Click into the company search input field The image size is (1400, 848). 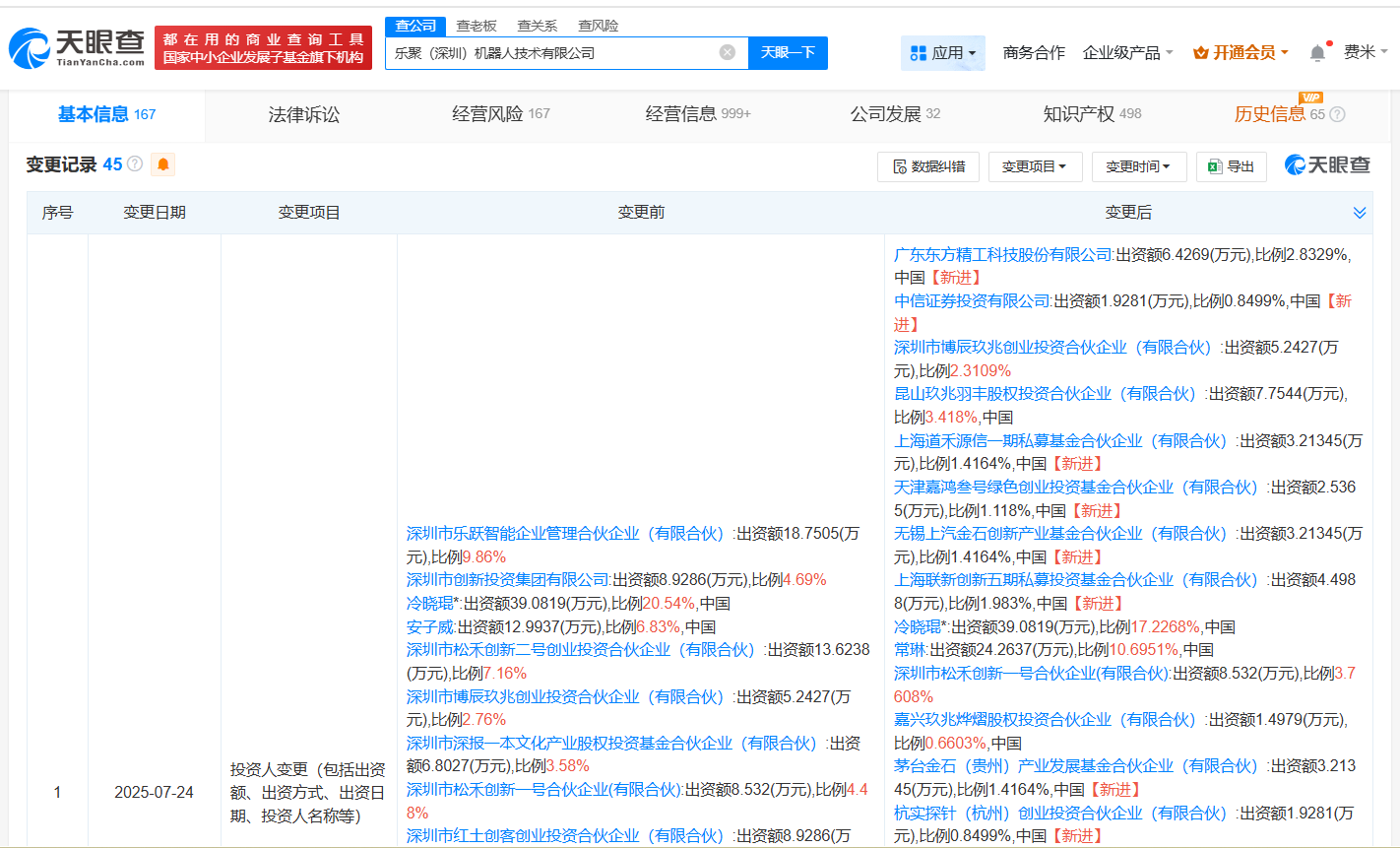click(551, 52)
